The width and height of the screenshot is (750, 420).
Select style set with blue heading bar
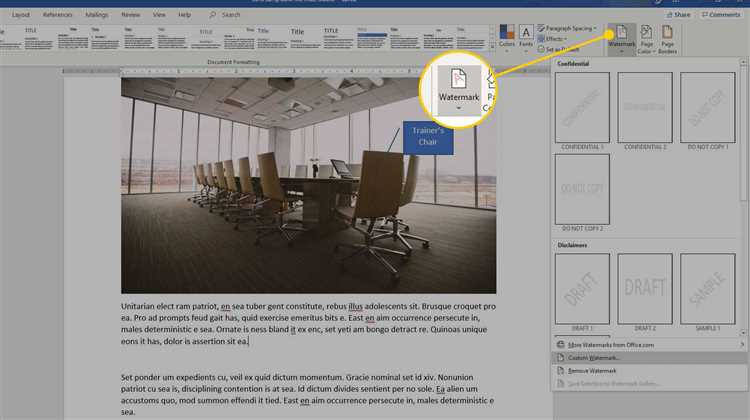[x=372, y=38]
